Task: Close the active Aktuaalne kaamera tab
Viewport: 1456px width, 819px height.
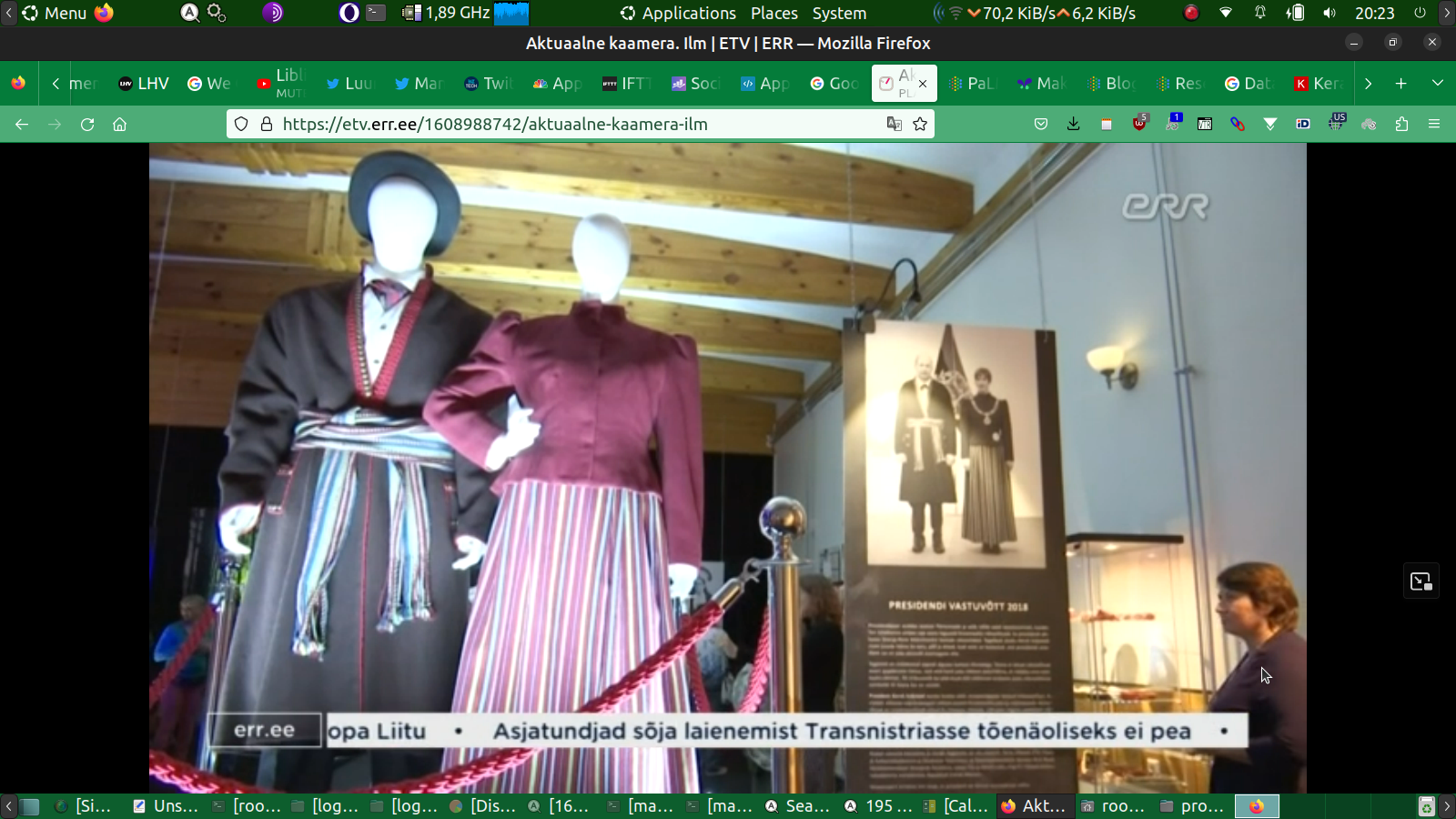Action: (923, 84)
